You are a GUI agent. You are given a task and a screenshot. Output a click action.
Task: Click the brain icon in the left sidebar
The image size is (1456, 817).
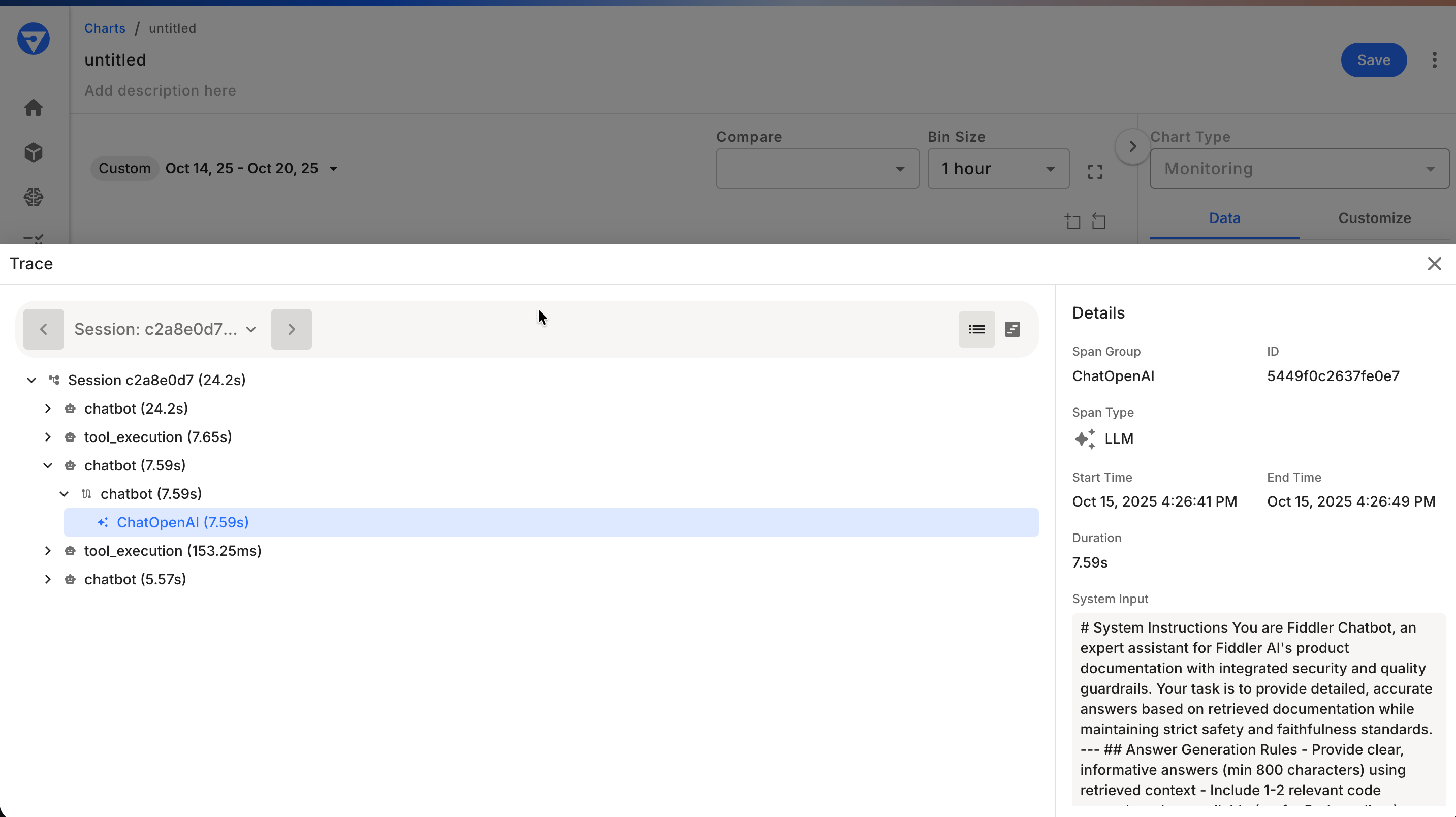tap(34, 196)
